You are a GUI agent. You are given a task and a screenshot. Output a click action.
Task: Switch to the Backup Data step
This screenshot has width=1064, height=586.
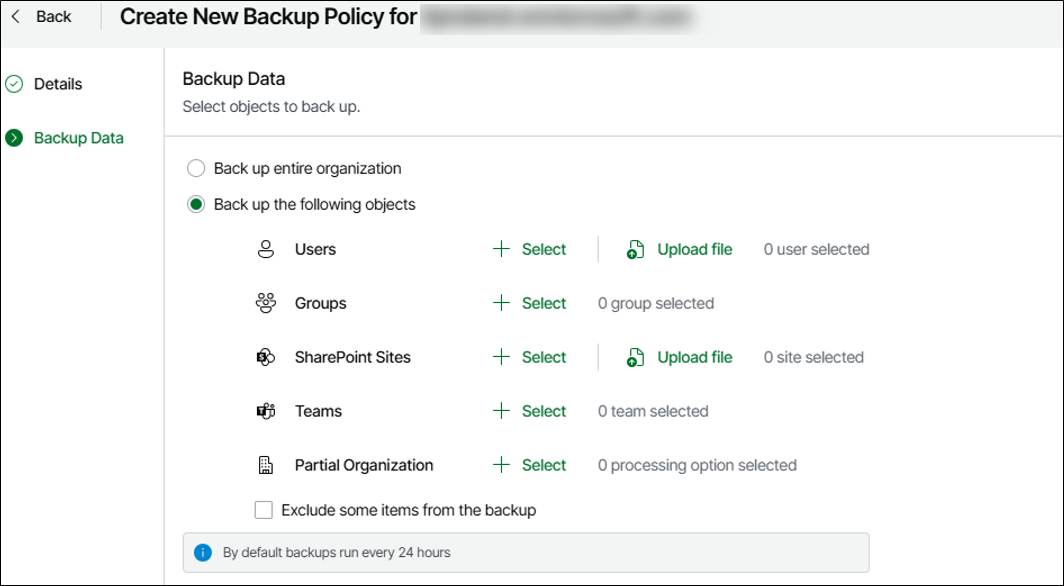click(x=78, y=138)
